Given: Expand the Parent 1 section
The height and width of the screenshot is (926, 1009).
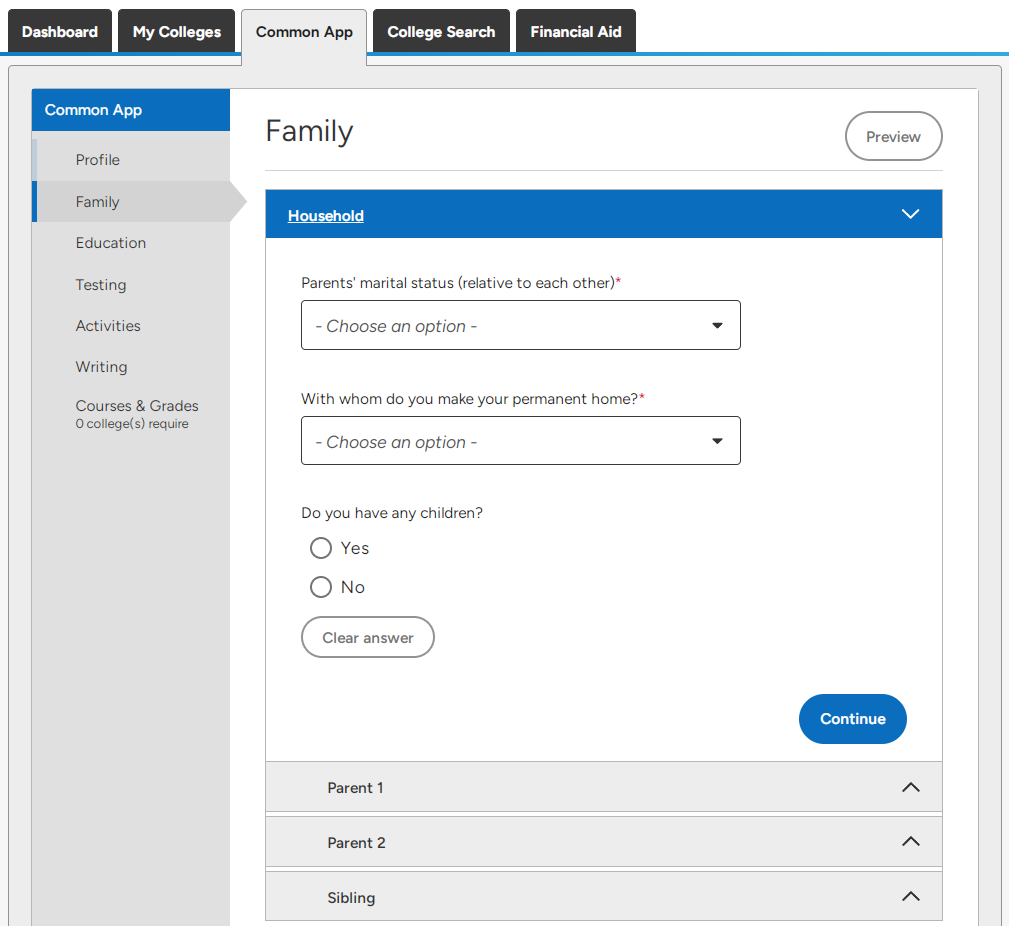Looking at the screenshot, I should pyautogui.click(x=604, y=787).
